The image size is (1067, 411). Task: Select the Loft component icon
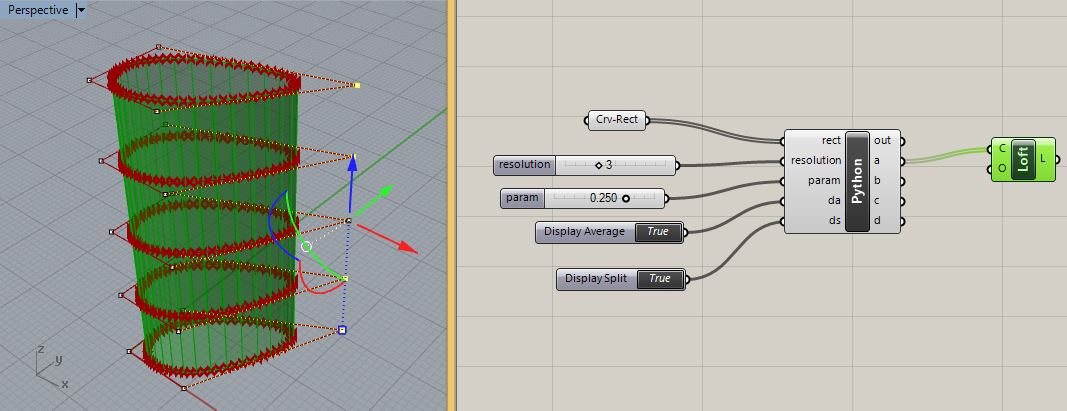click(1023, 159)
